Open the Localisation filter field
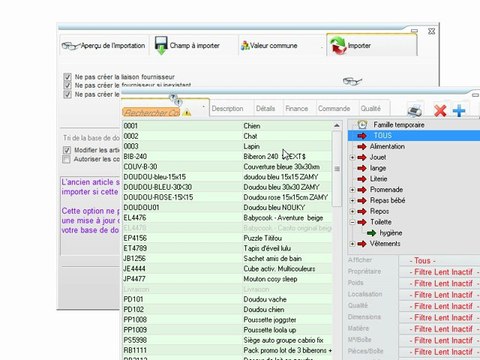480x360 pixels. (x=439, y=295)
